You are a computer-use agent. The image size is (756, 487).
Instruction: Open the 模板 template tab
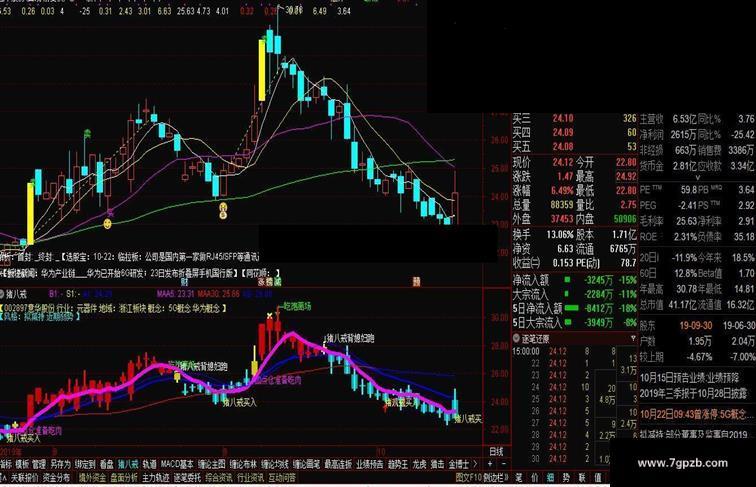pos(22,464)
